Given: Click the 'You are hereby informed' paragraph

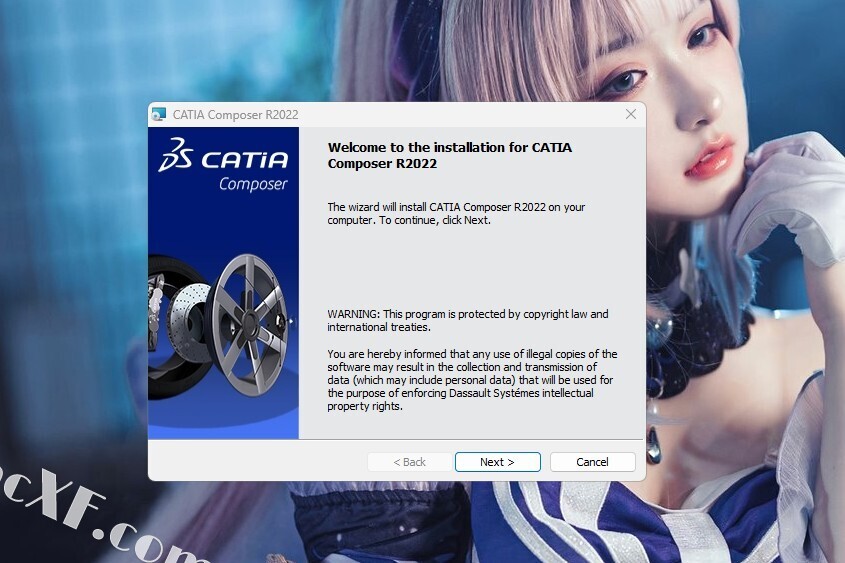Looking at the screenshot, I should [x=472, y=380].
